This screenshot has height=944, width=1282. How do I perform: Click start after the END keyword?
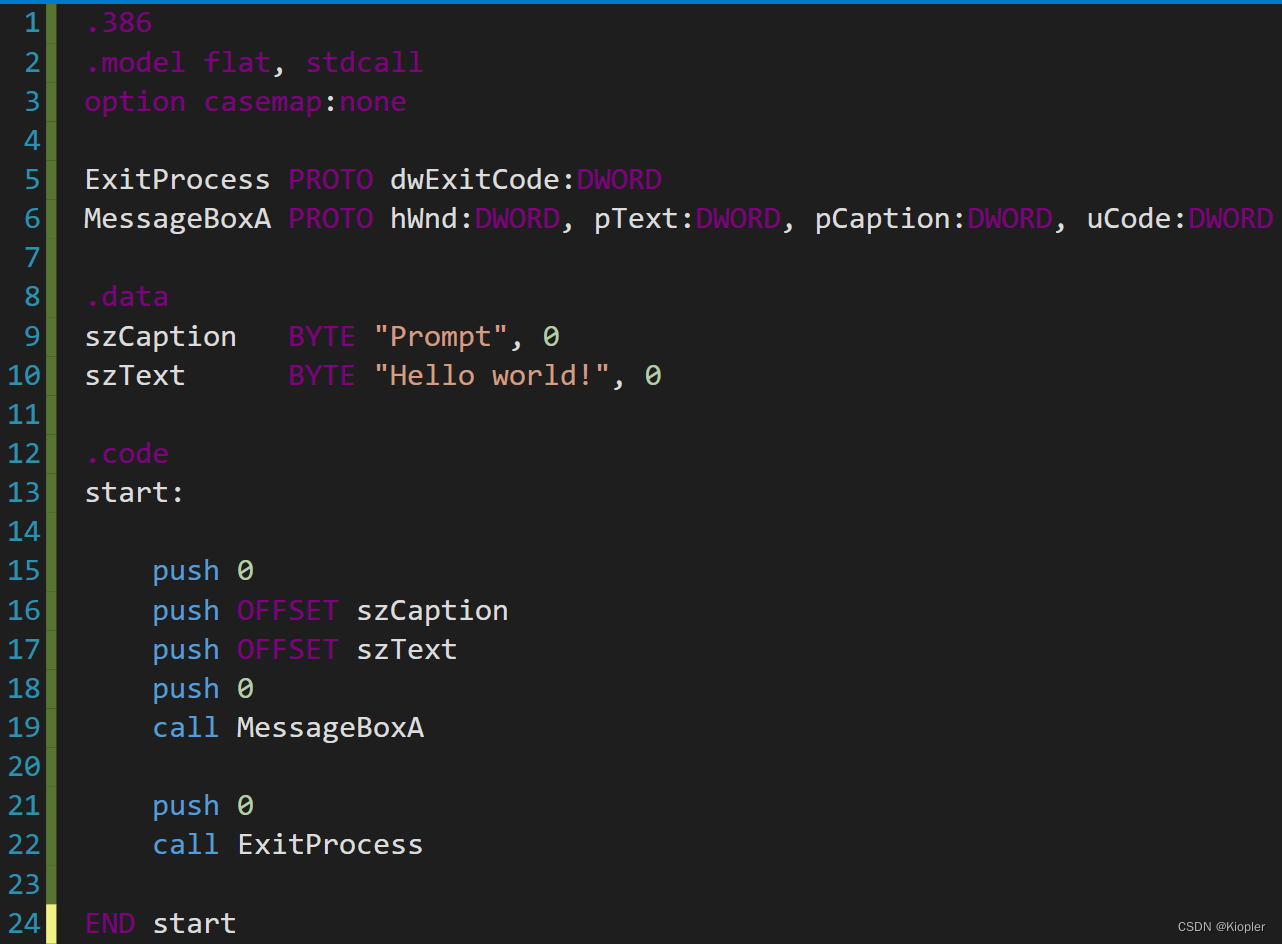194,923
